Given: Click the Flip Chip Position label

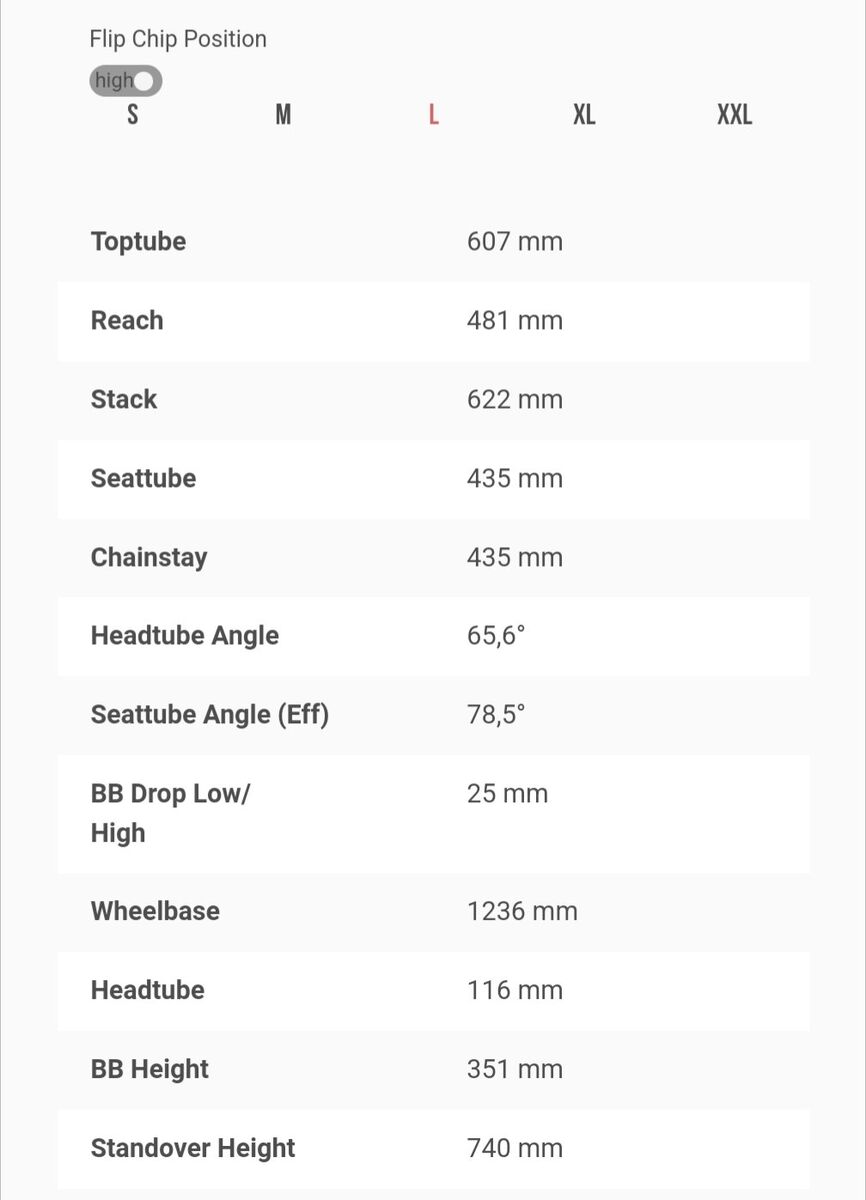Looking at the screenshot, I should [178, 39].
